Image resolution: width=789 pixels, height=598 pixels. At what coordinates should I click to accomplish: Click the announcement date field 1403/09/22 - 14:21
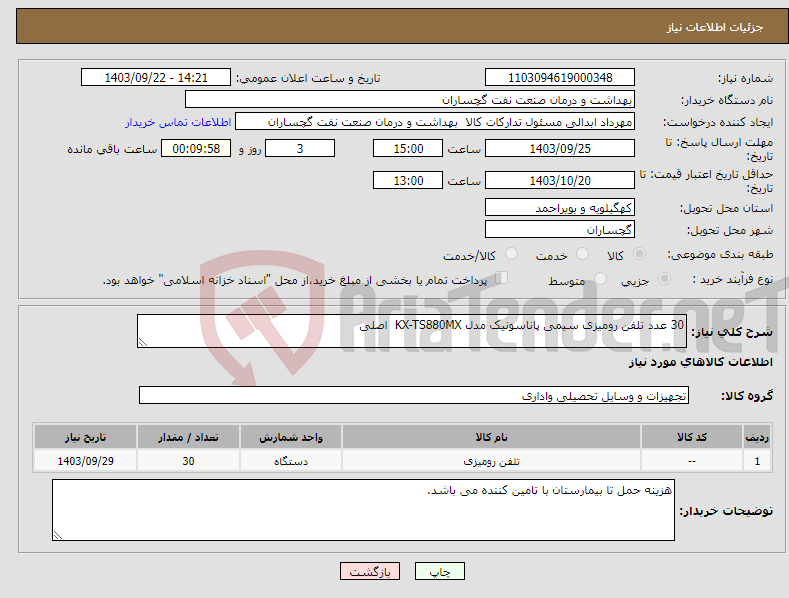pos(156,78)
